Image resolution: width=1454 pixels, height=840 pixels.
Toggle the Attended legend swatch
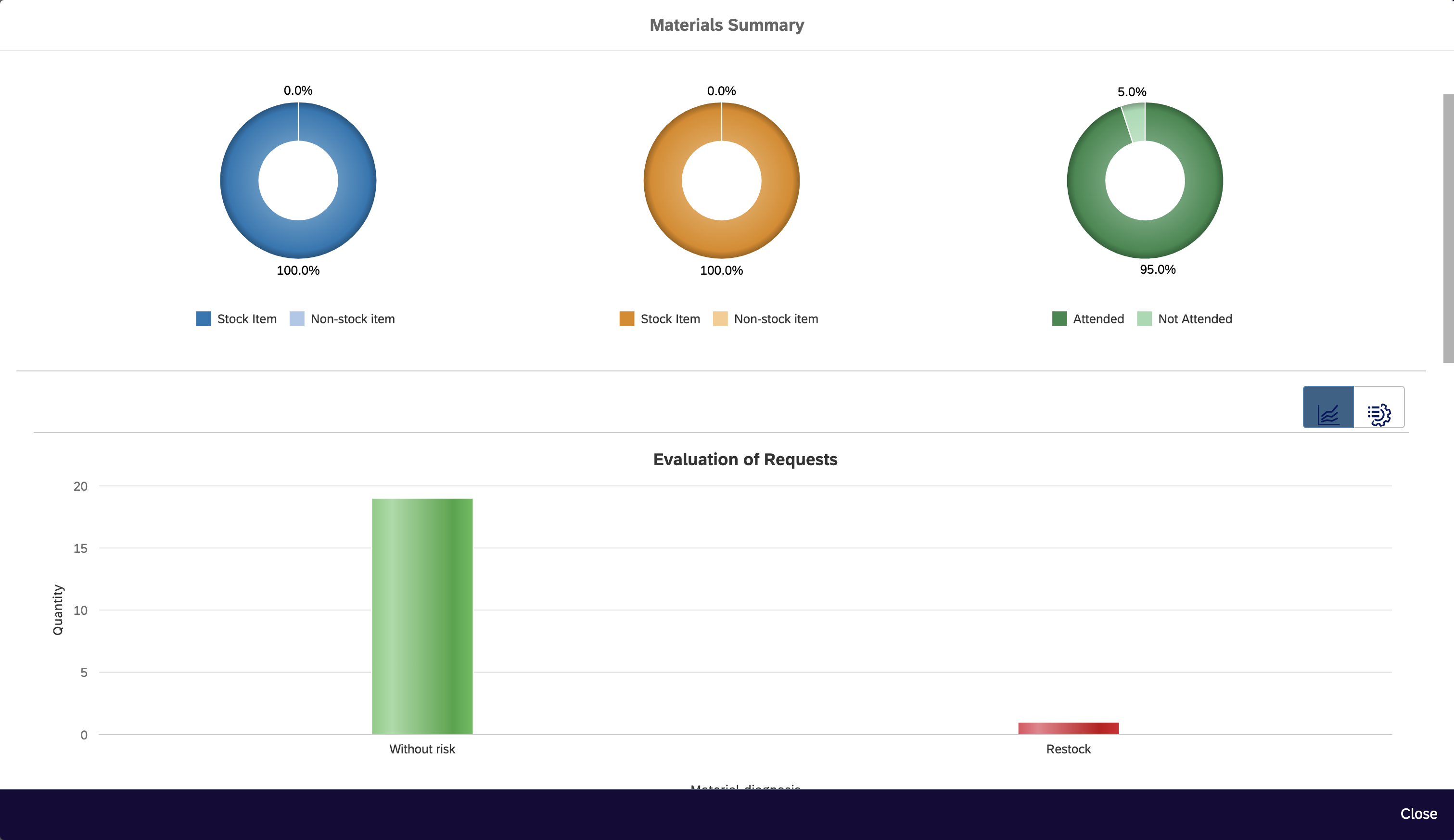1059,319
